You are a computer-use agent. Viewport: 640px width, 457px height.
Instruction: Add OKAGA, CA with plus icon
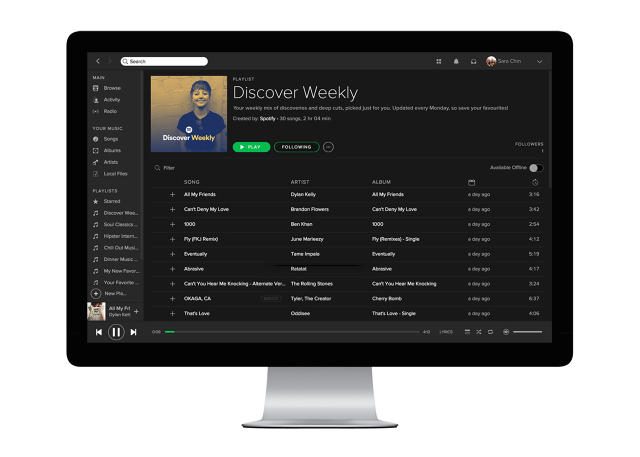click(172, 299)
